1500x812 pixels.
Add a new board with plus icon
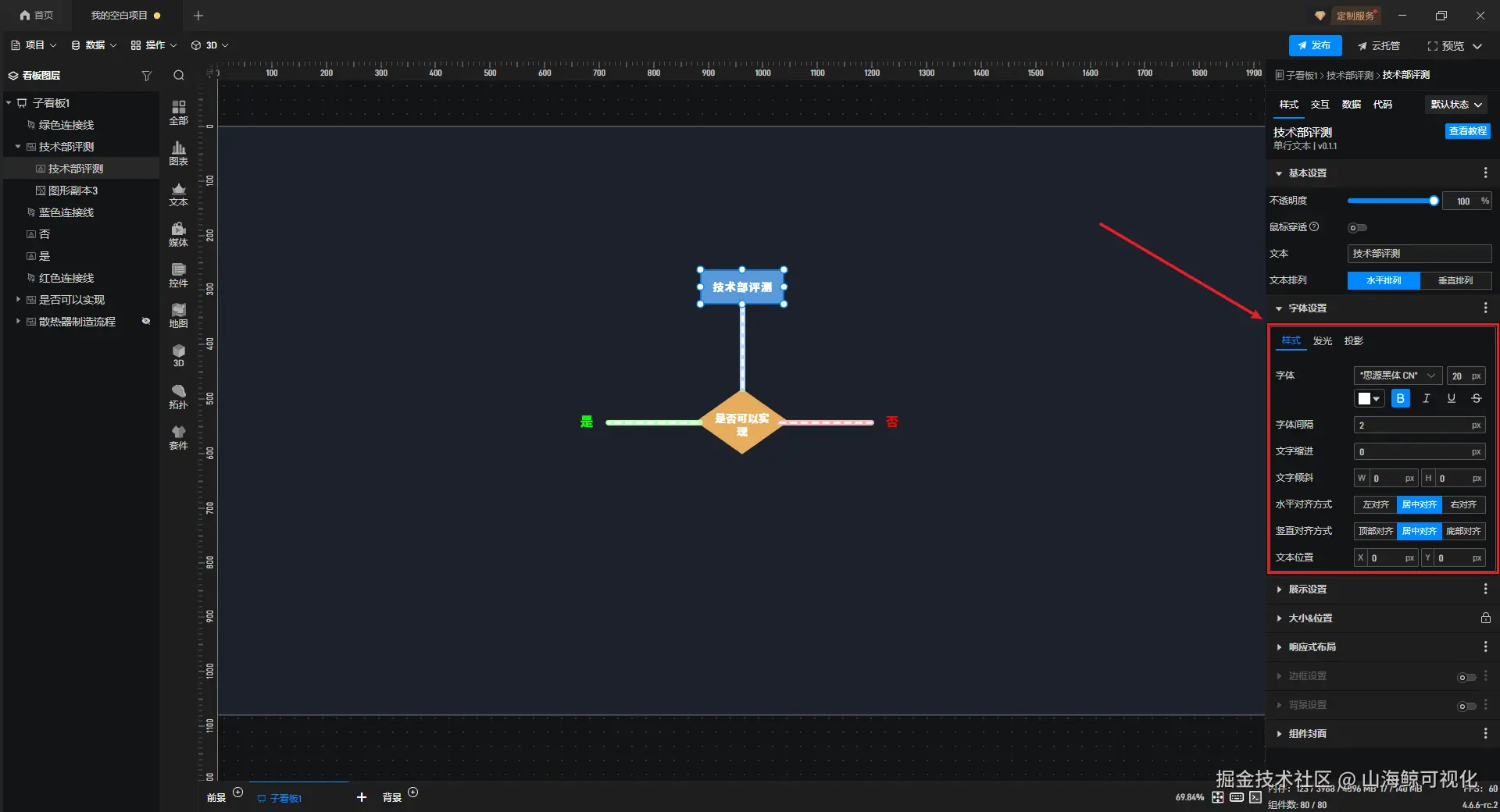(362, 797)
